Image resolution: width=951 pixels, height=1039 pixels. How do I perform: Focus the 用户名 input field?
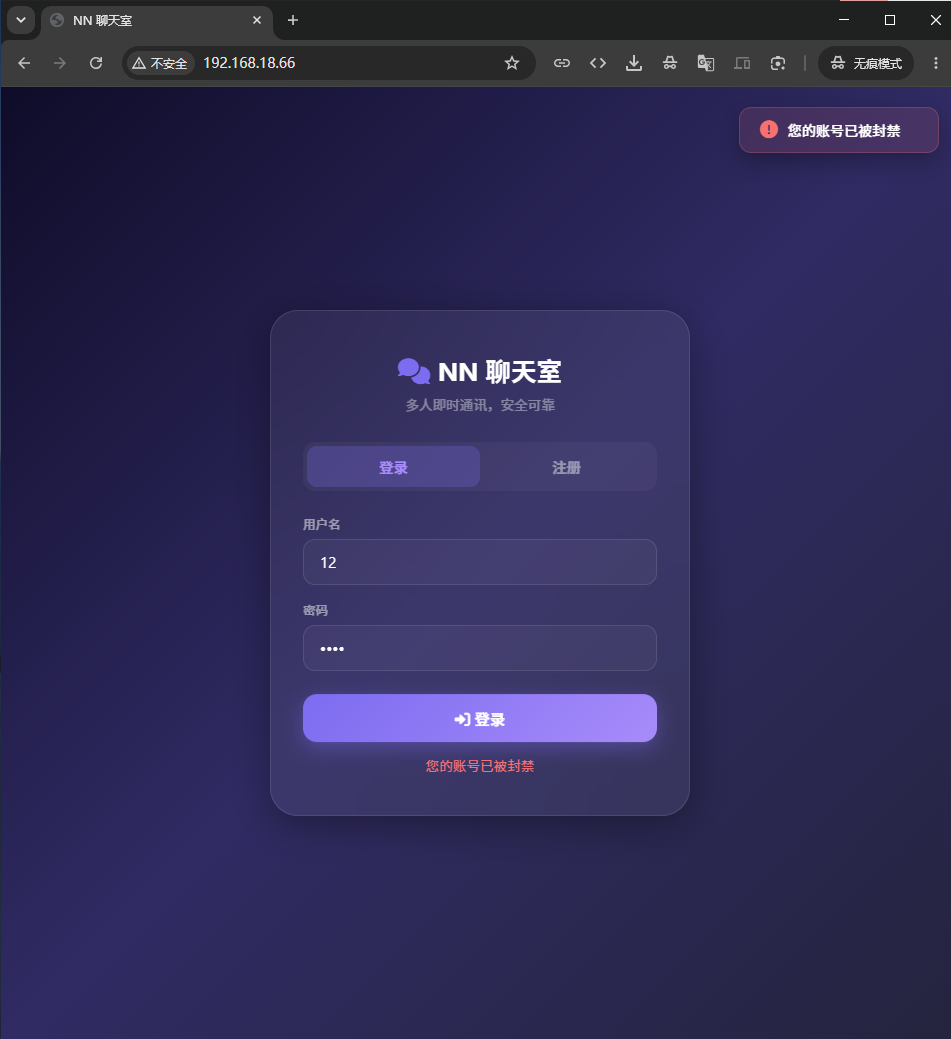coord(480,562)
